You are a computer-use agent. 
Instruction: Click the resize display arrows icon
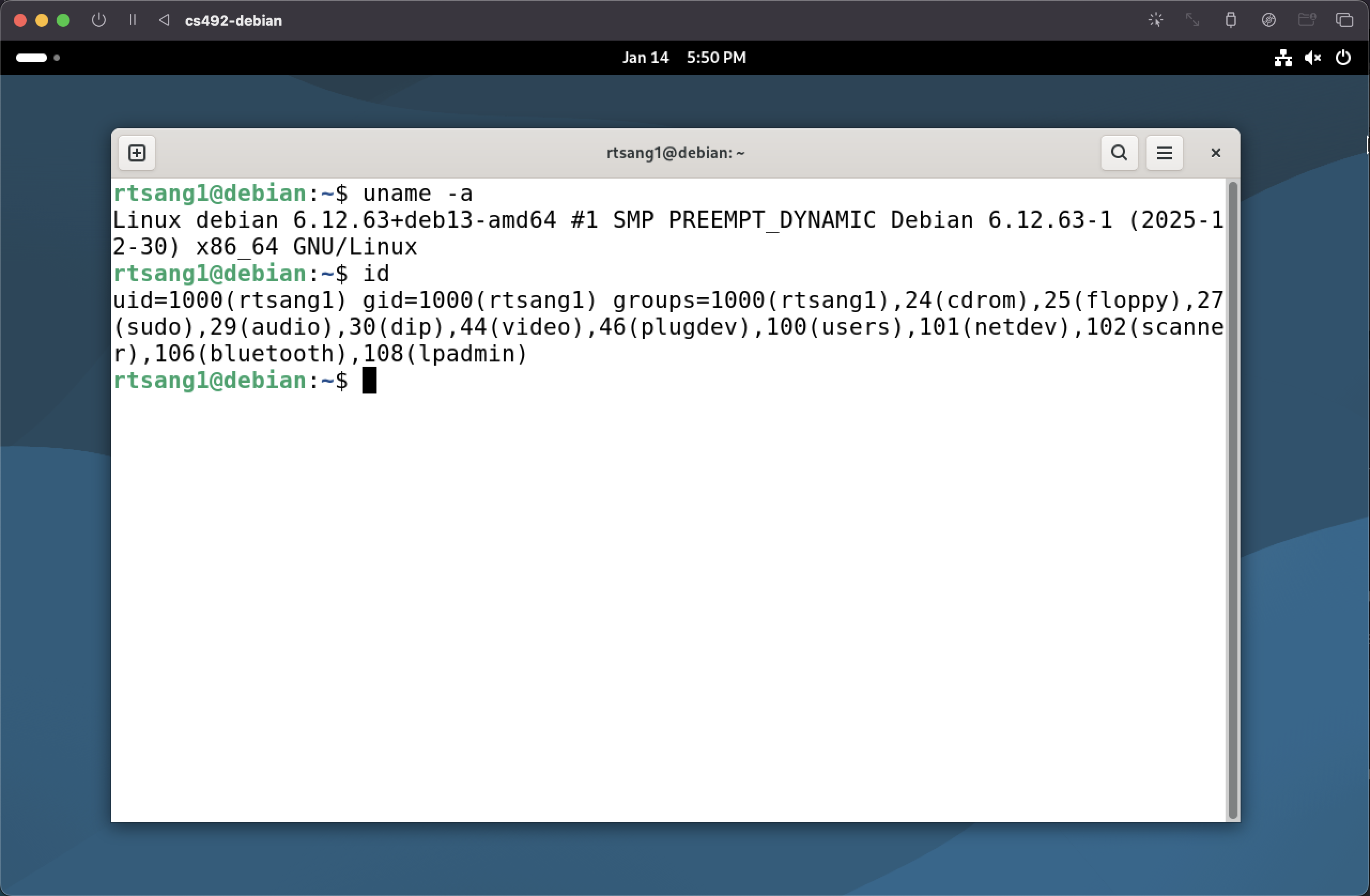[1192, 20]
